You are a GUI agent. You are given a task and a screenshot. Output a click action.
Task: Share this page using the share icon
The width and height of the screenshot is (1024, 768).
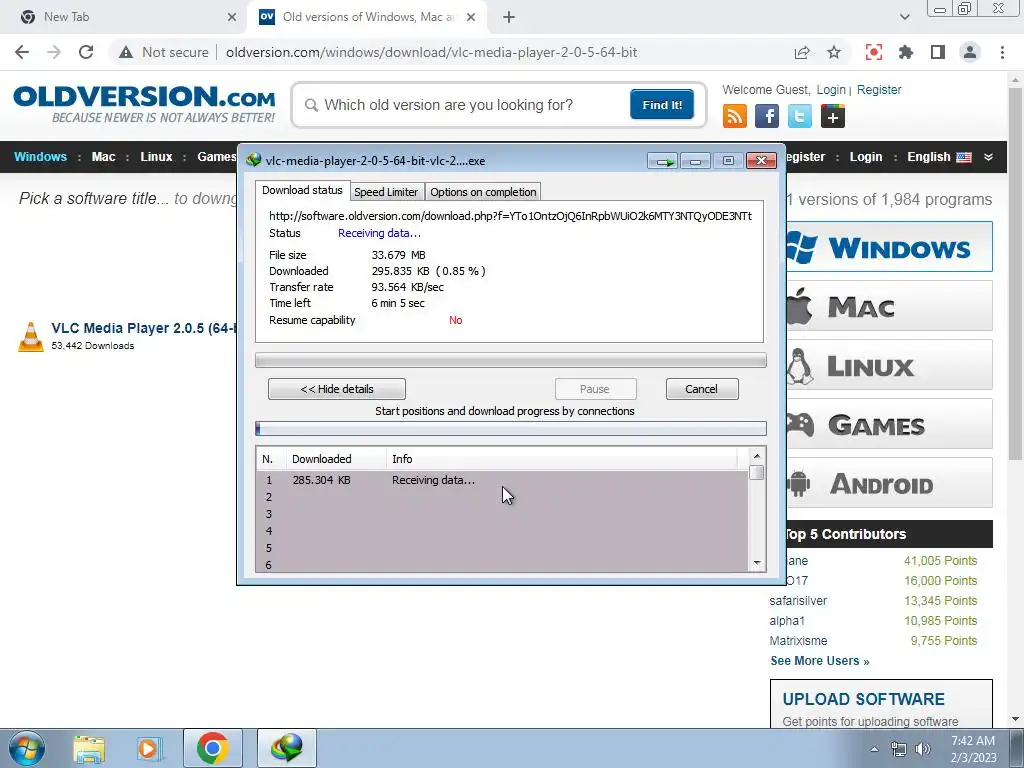[x=802, y=52]
